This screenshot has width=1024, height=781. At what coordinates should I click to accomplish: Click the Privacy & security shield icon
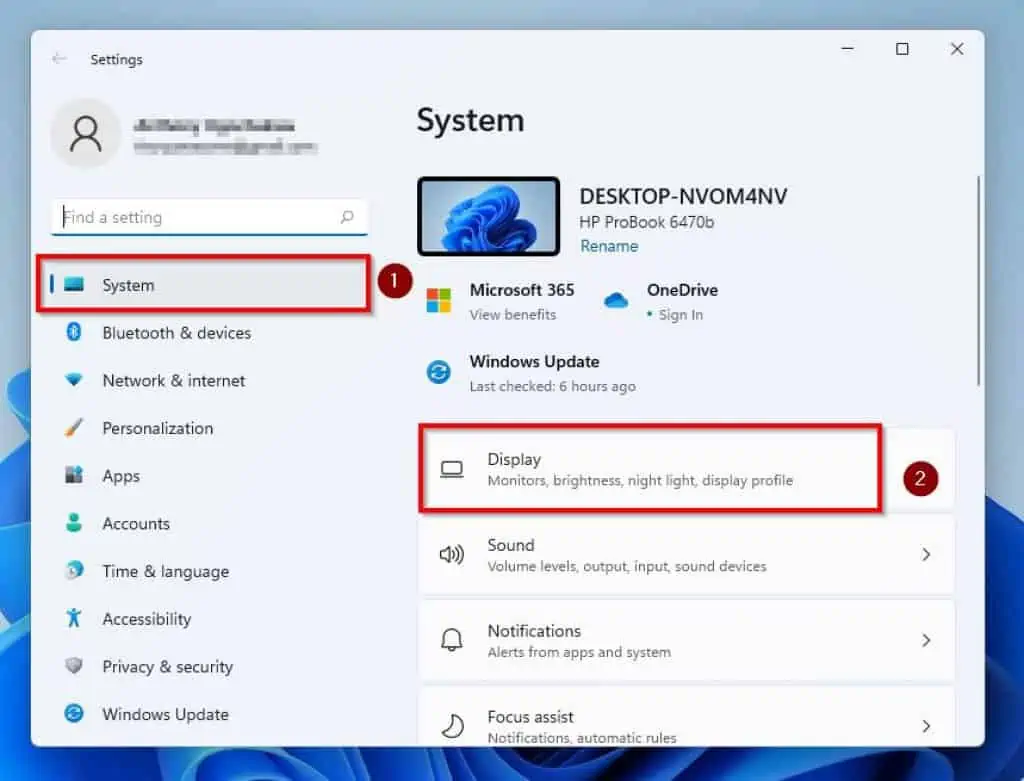click(73, 666)
